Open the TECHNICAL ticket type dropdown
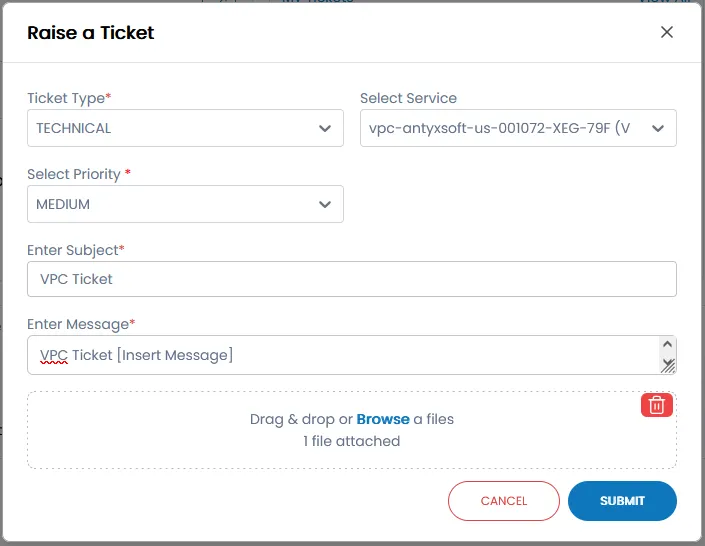This screenshot has width=705, height=546. 170,128
